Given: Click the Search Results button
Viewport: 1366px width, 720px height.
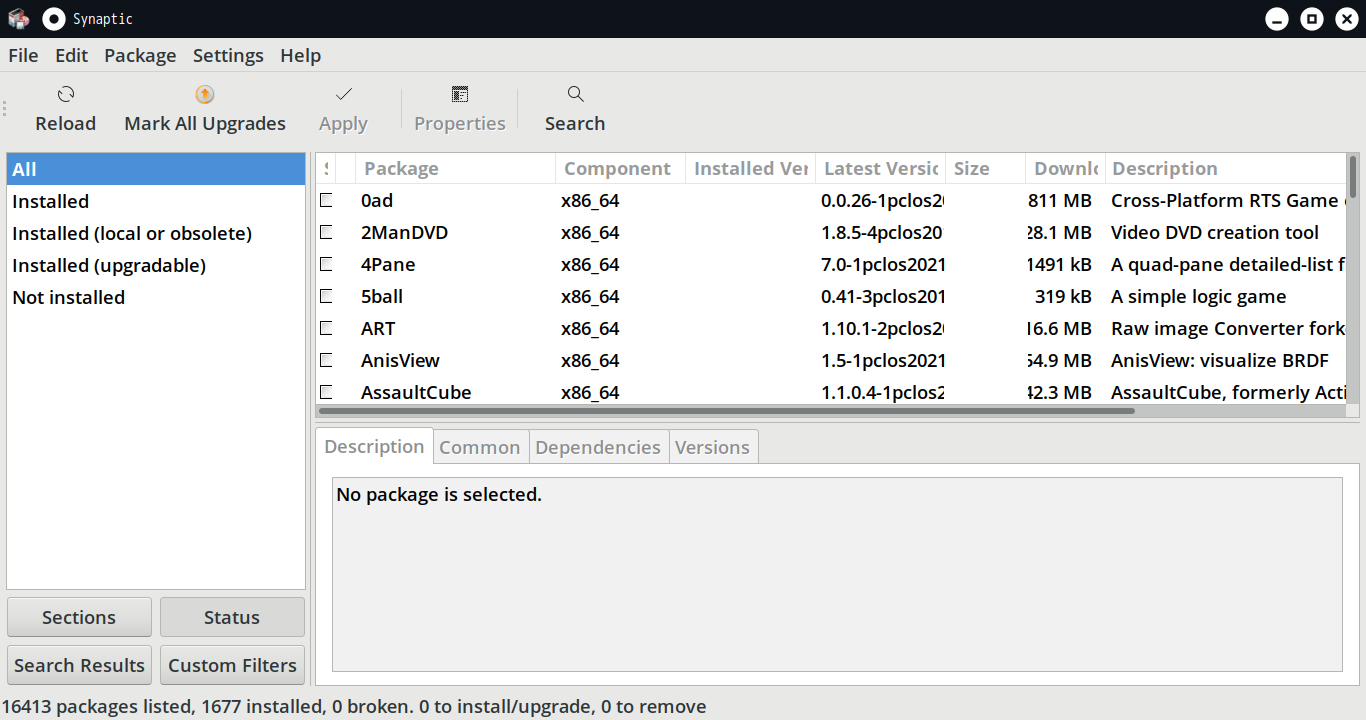Looking at the screenshot, I should point(79,665).
